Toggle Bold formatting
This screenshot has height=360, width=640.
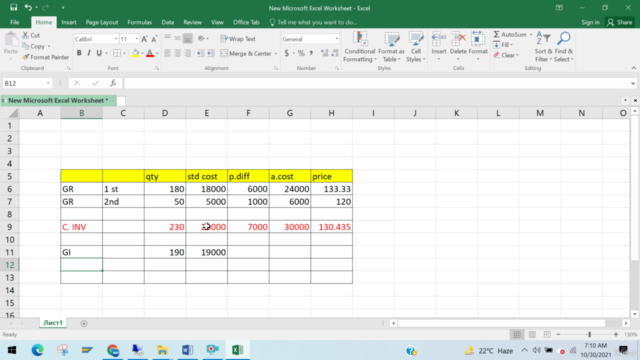[79, 53]
